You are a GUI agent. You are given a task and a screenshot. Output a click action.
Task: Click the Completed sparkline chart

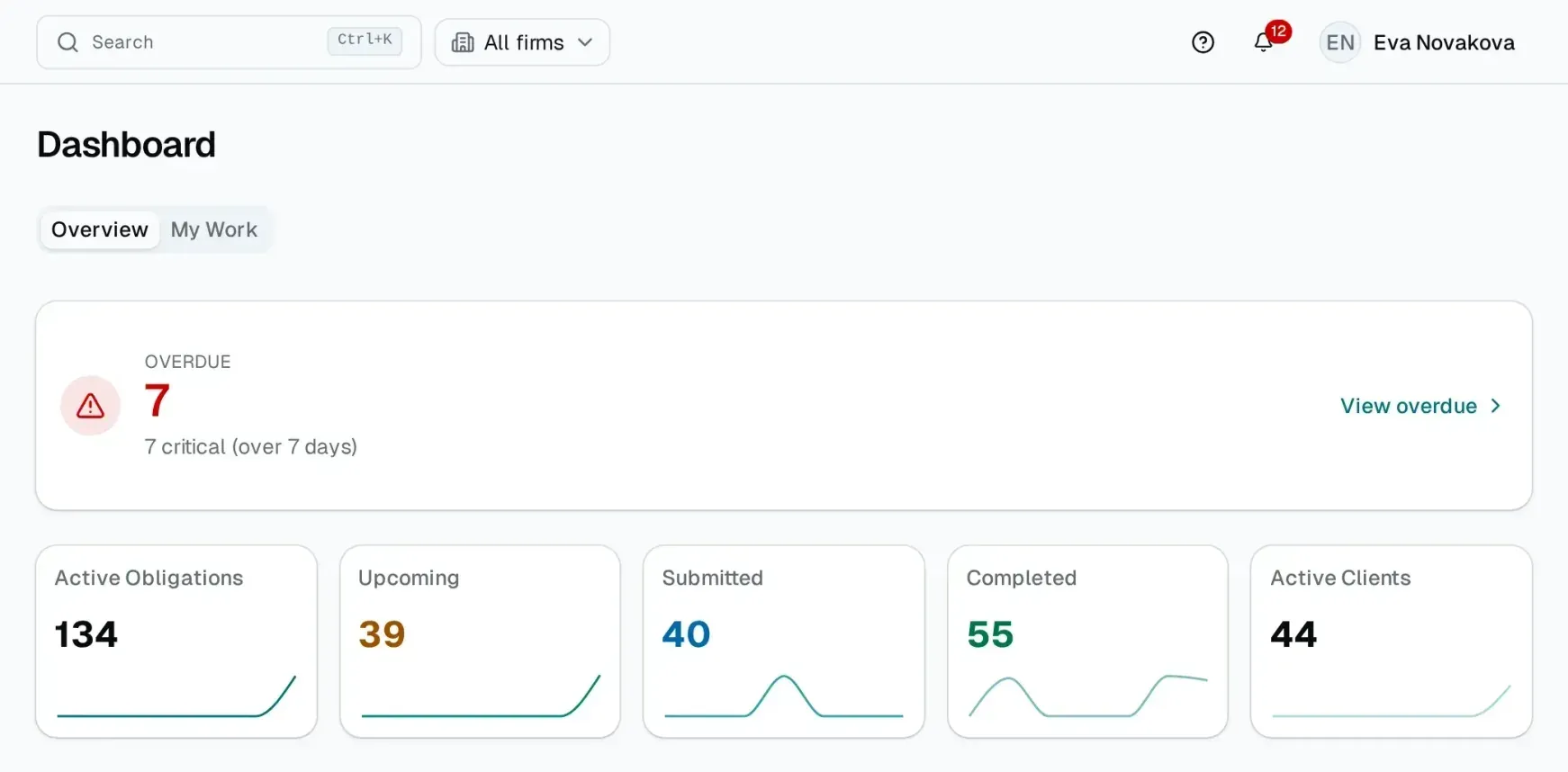1087,696
